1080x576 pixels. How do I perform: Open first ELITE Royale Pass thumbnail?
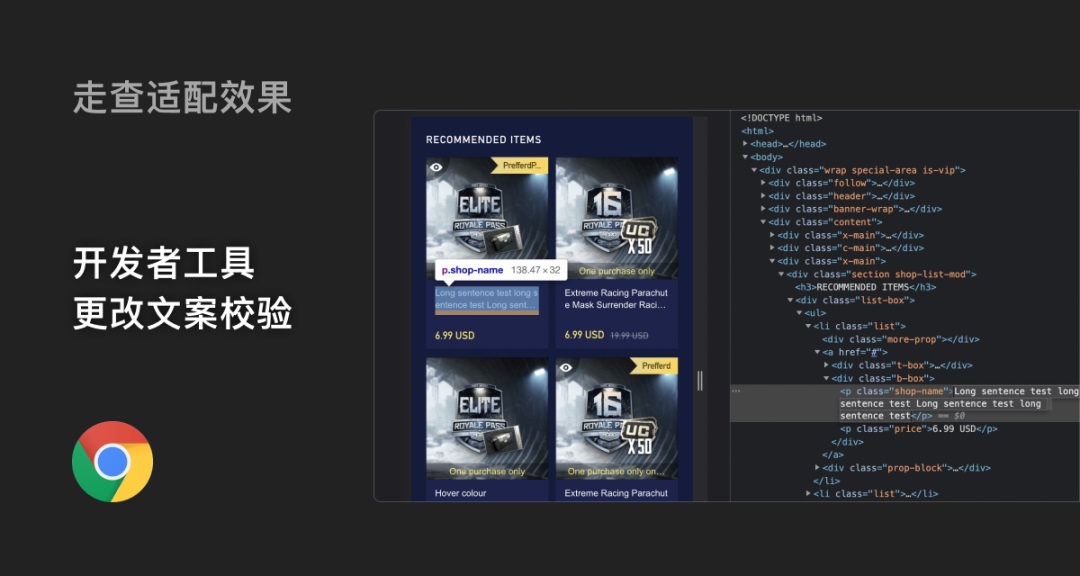pyautogui.click(x=487, y=218)
